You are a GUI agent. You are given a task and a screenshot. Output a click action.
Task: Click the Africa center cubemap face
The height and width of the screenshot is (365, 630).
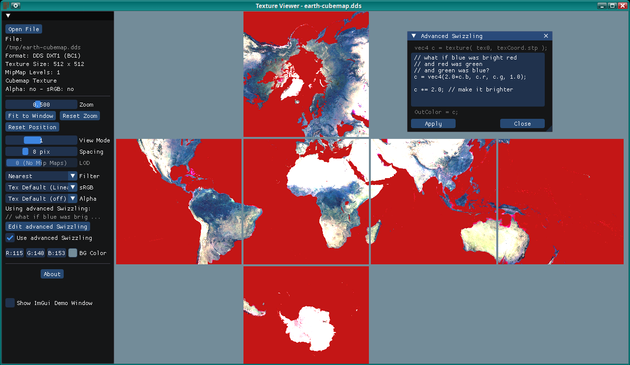pos(306,201)
